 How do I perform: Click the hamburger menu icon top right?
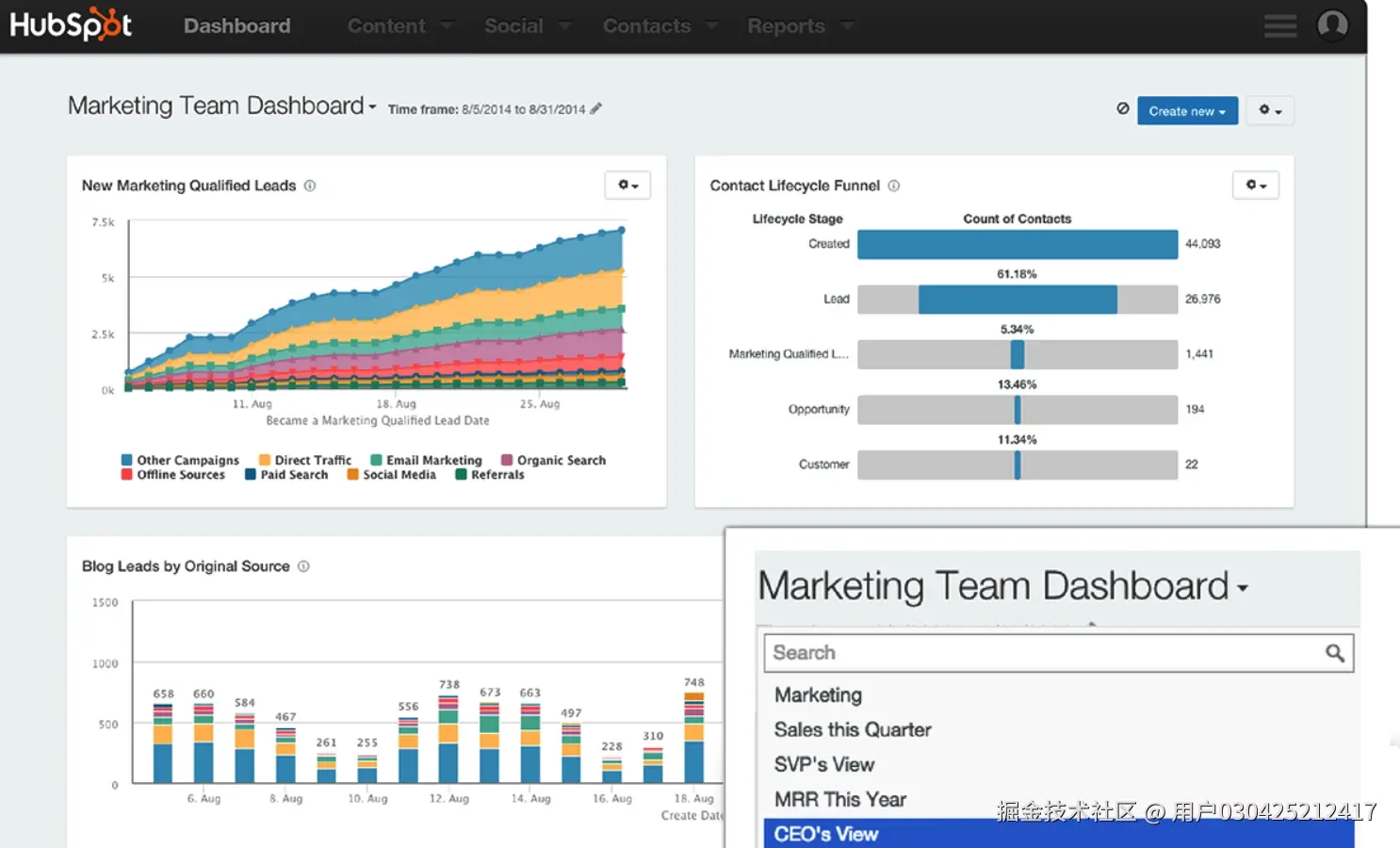click(1279, 25)
